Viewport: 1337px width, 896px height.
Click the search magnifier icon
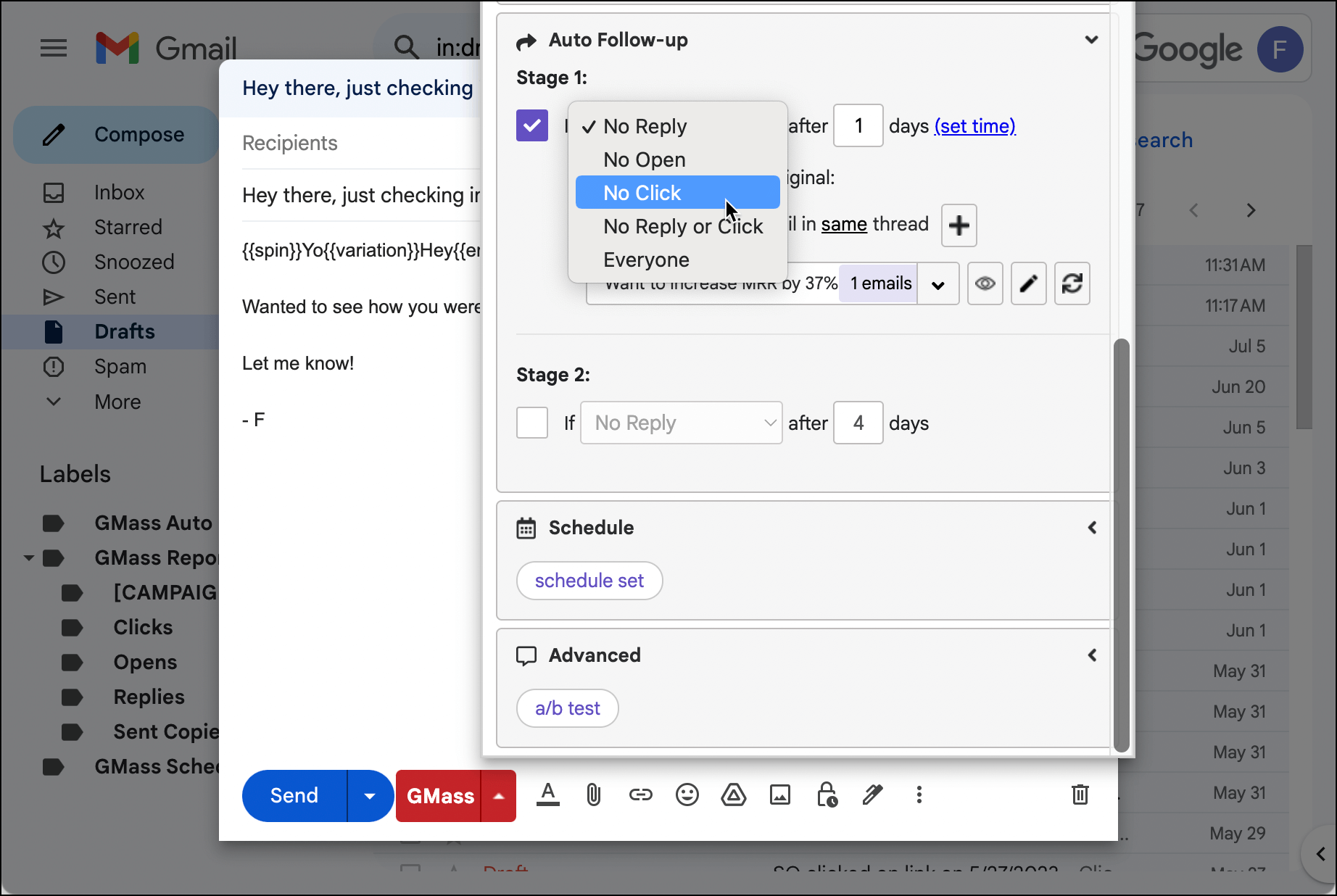[x=406, y=47]
